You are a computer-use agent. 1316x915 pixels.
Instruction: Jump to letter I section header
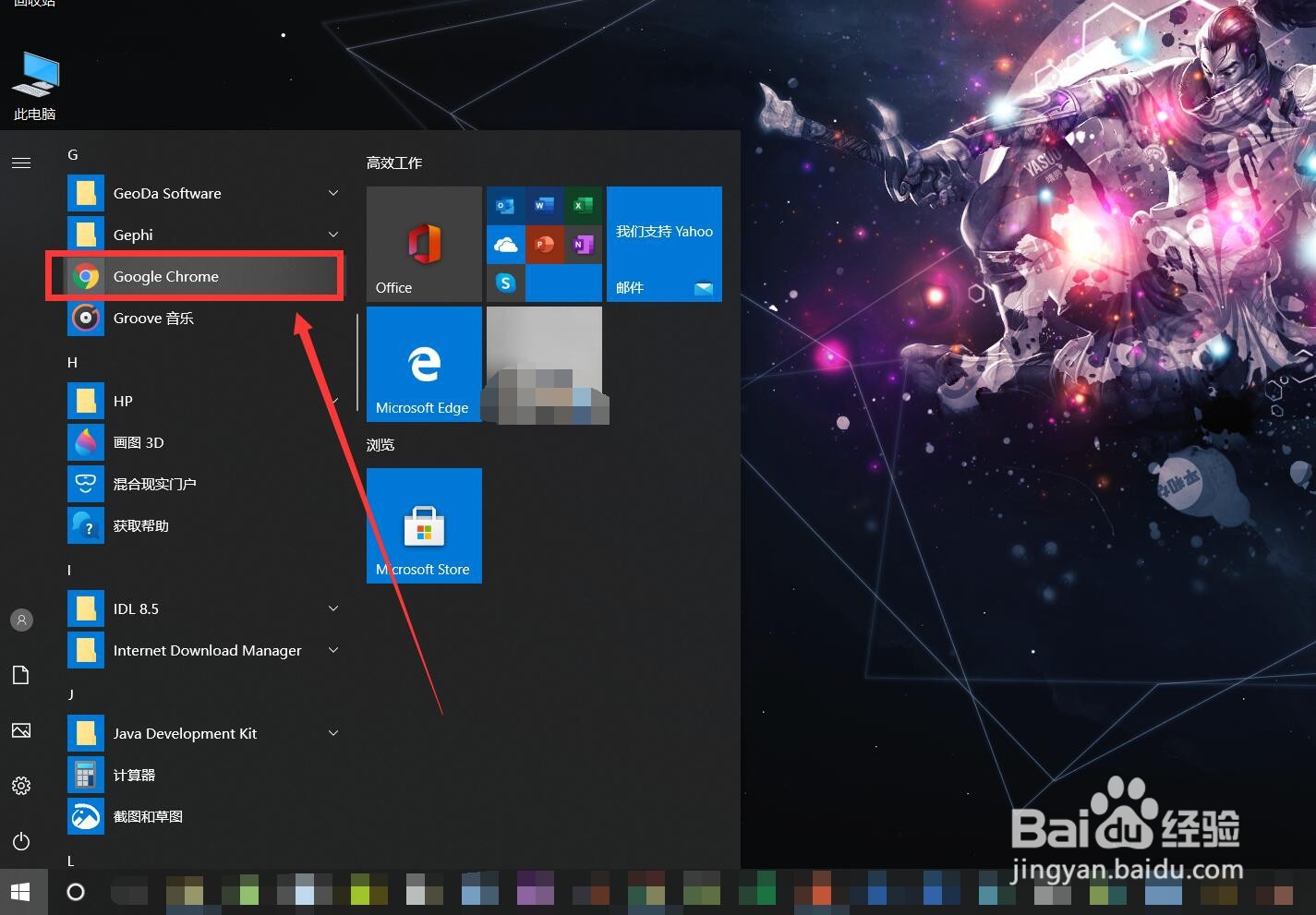(x=69, y=570)
